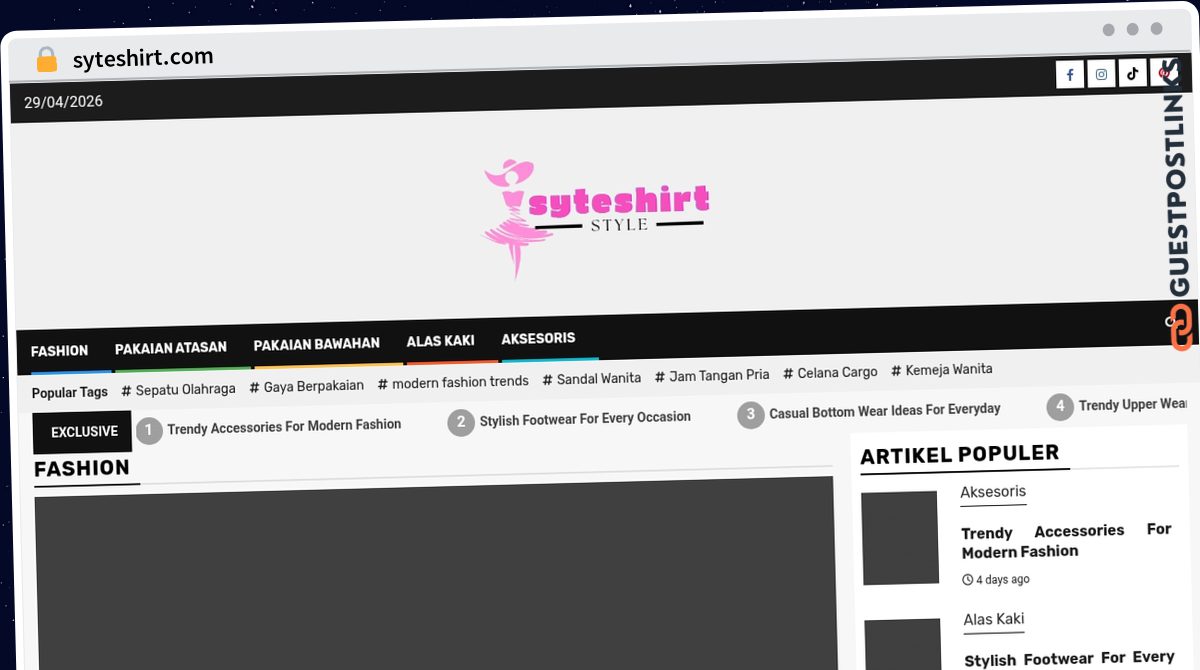Click the Fashion section heading

tap(82, 468)
